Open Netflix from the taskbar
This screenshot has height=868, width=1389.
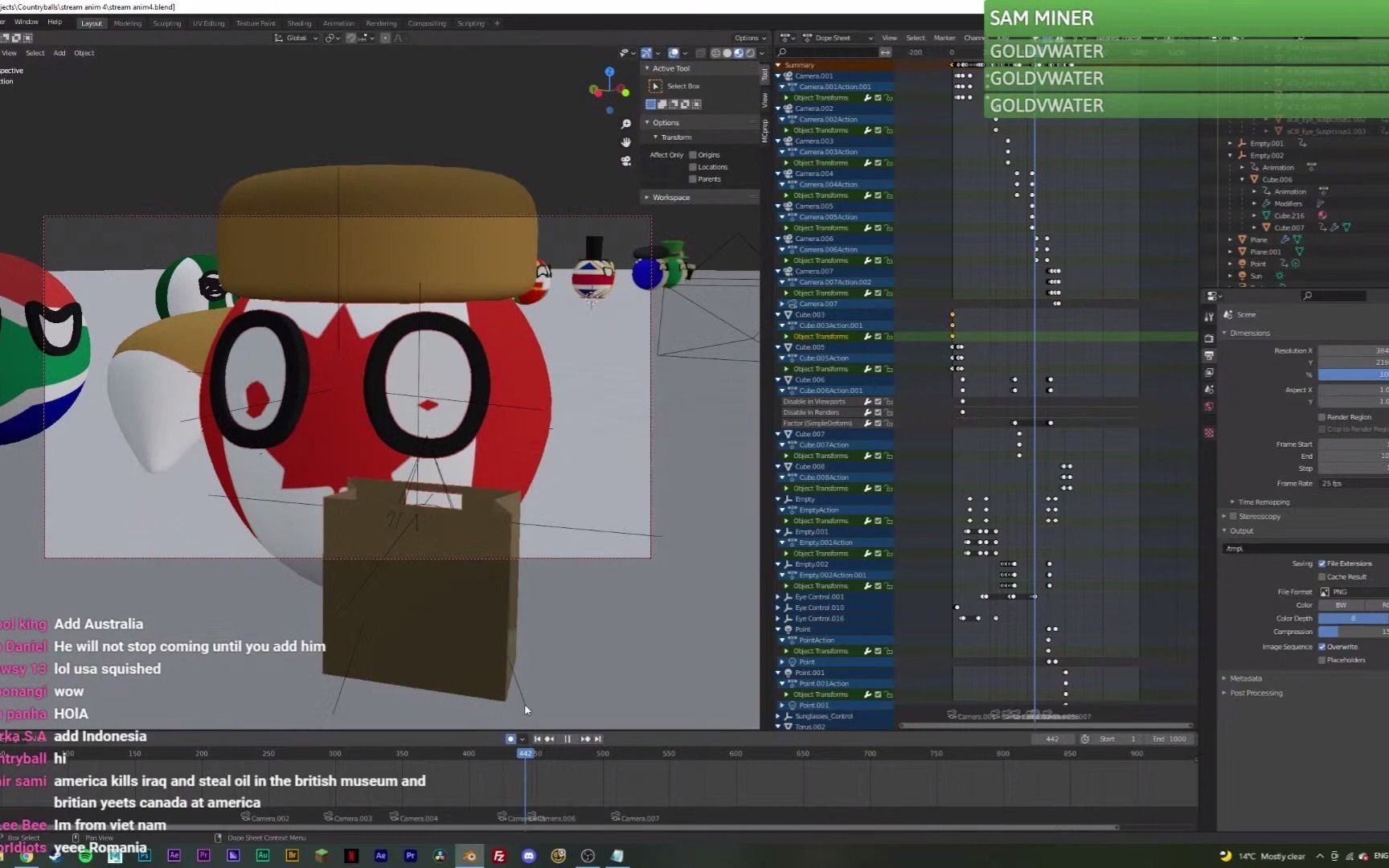pos(351,856)
